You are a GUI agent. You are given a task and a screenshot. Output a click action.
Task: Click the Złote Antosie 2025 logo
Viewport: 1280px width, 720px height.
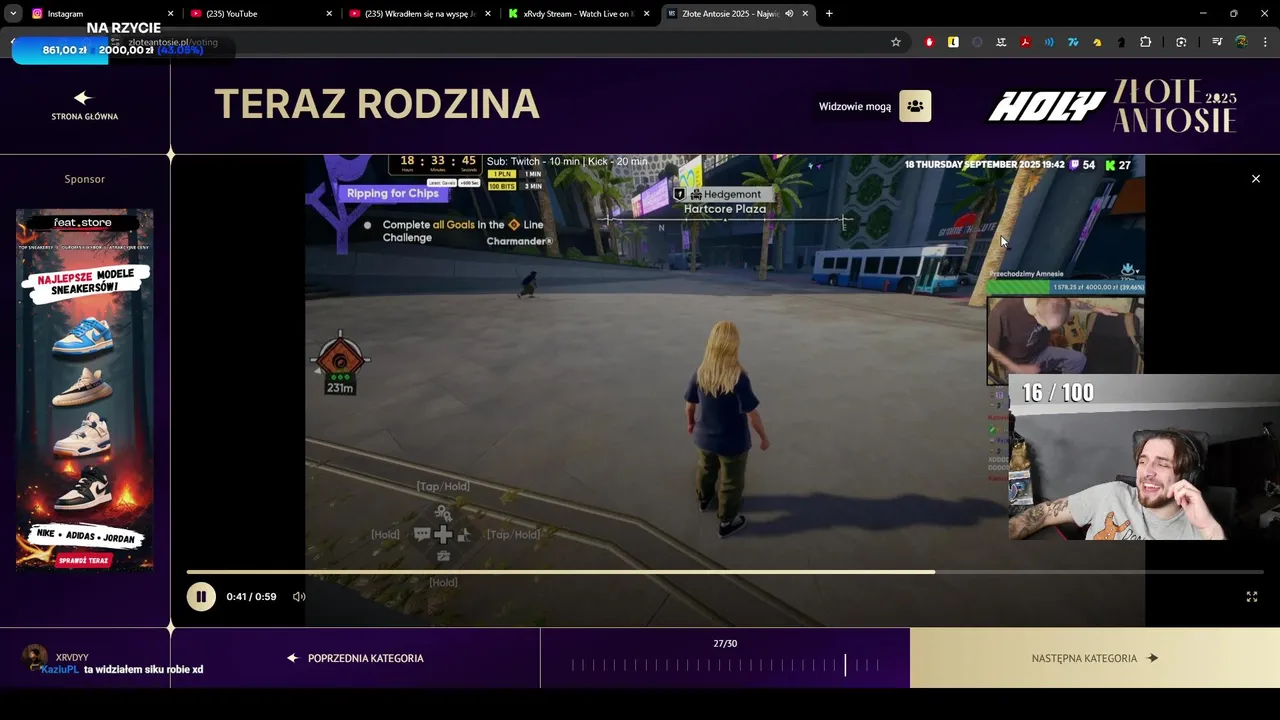(1176, 106)
